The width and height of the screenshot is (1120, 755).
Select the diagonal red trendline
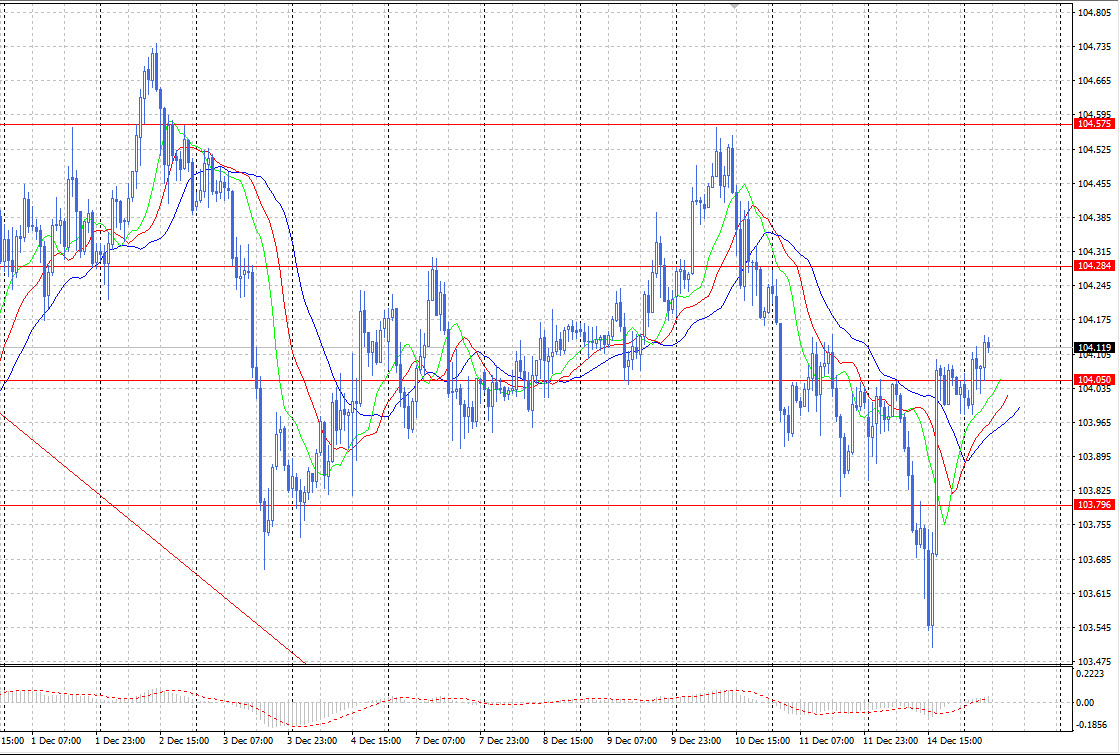153,538
